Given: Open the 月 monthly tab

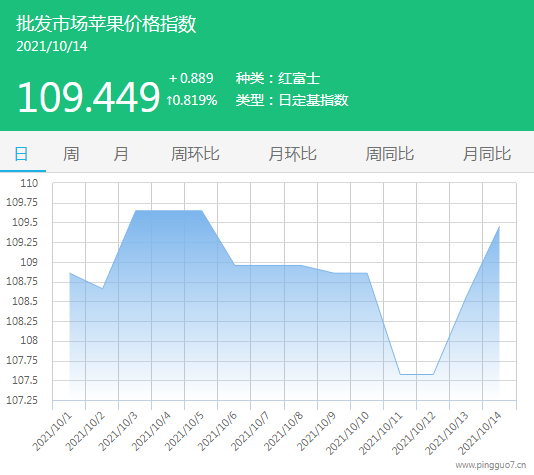Looking at the screenshot, I should pos(121,154).
